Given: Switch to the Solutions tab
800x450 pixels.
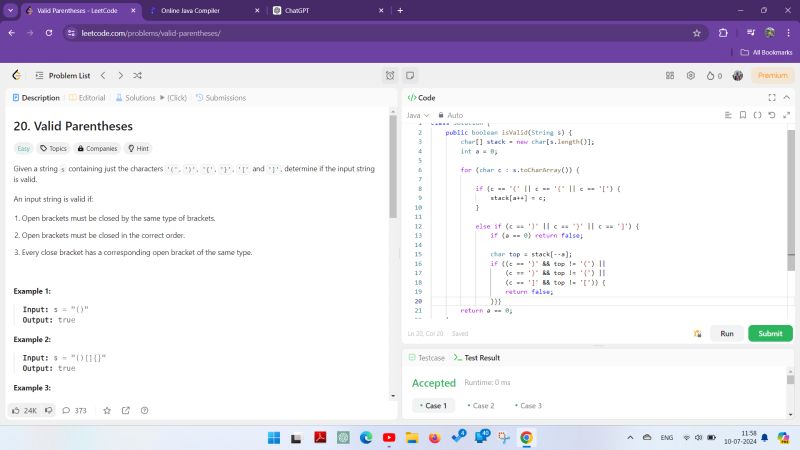Looking at the screenshot, I should tap(135, 97).
